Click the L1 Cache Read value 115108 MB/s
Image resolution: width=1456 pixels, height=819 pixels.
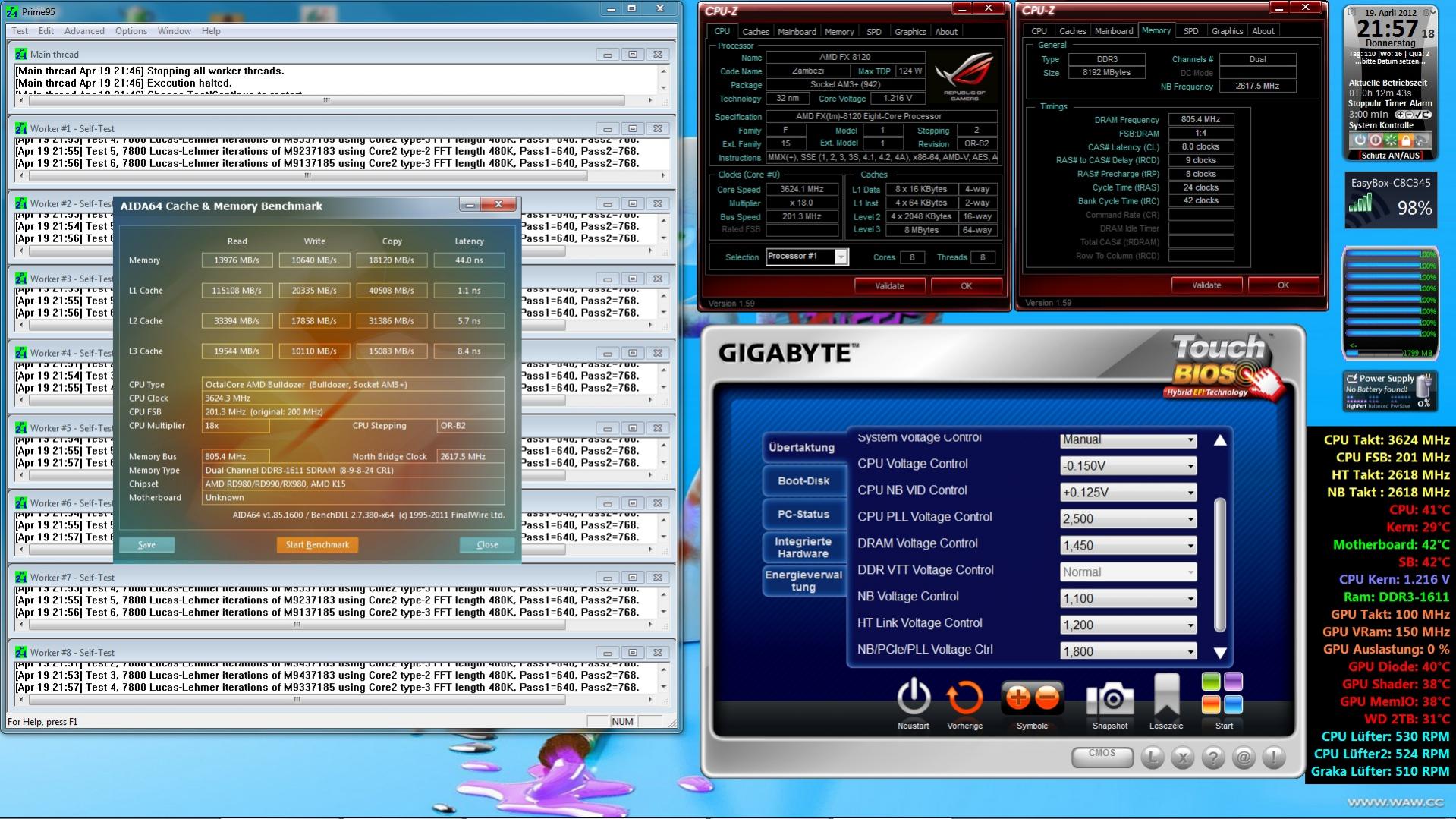(x=237, y=291)
